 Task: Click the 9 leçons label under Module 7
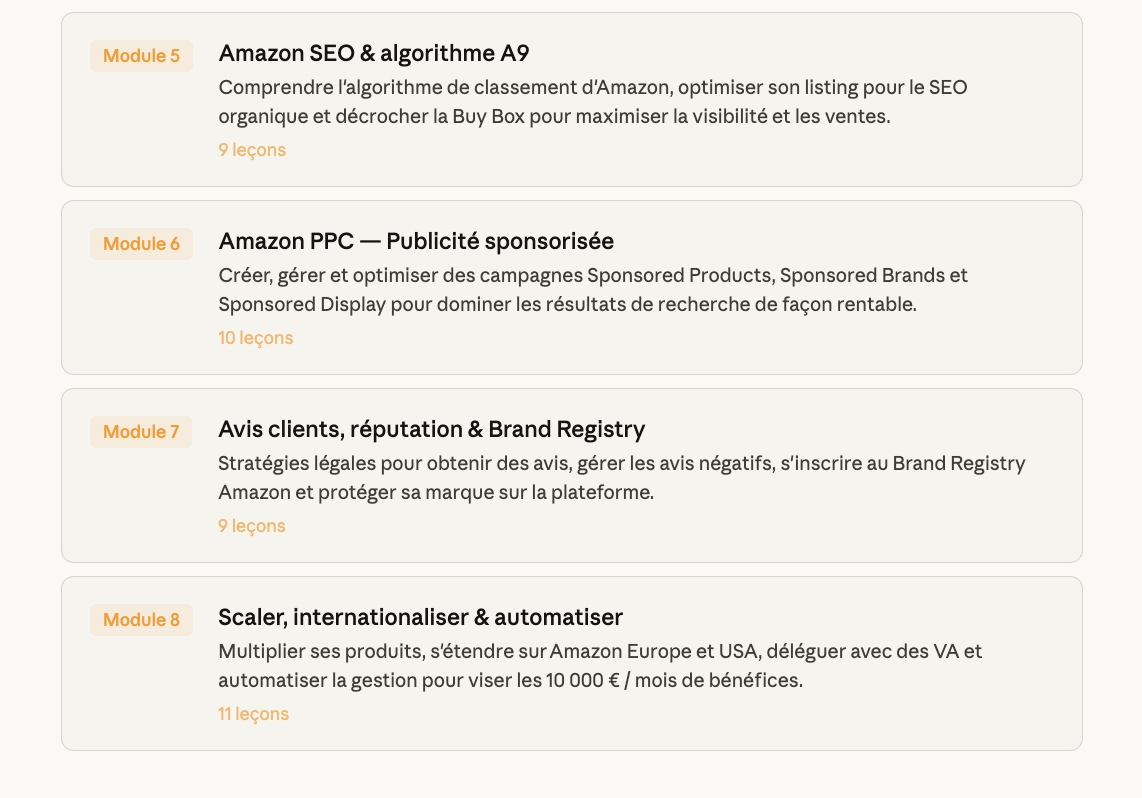[252, 526]
